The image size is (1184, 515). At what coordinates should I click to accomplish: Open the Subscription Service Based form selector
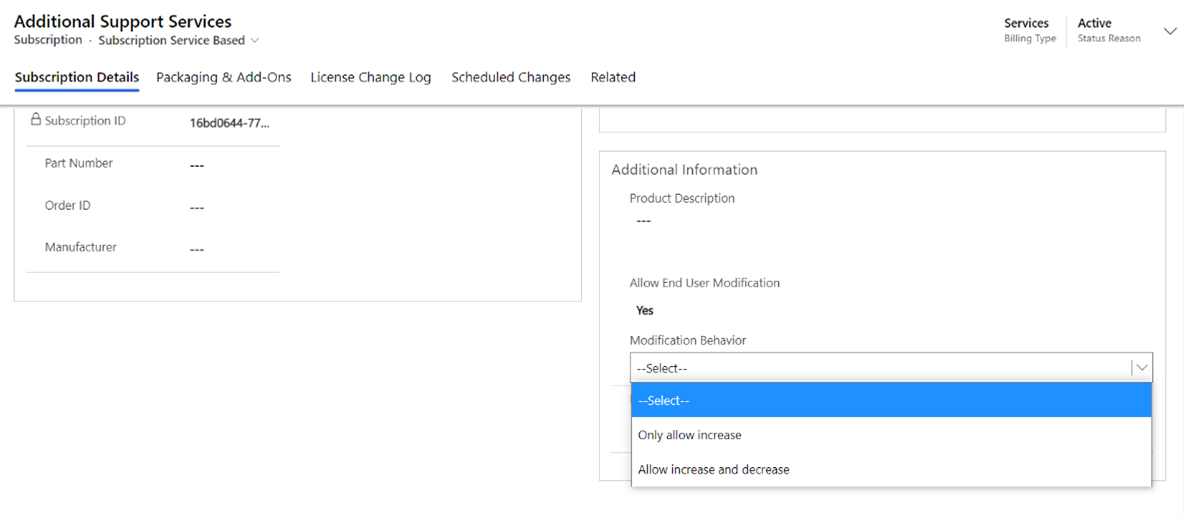(178, 41)
